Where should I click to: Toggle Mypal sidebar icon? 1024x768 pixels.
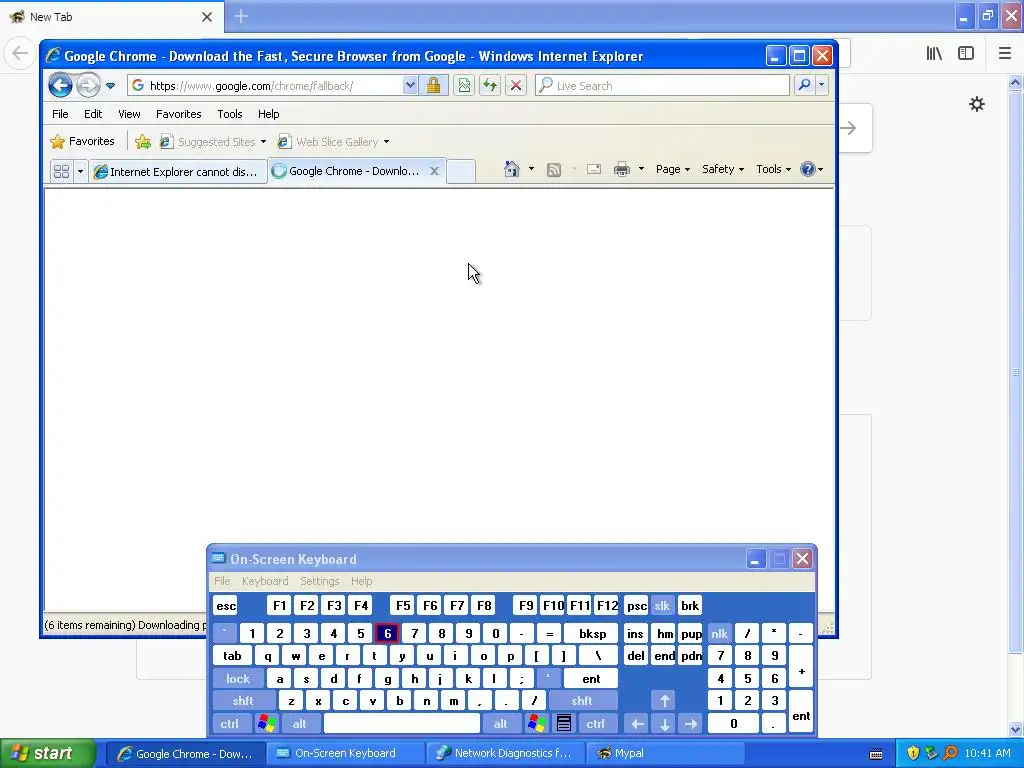[x=966, y=54]
